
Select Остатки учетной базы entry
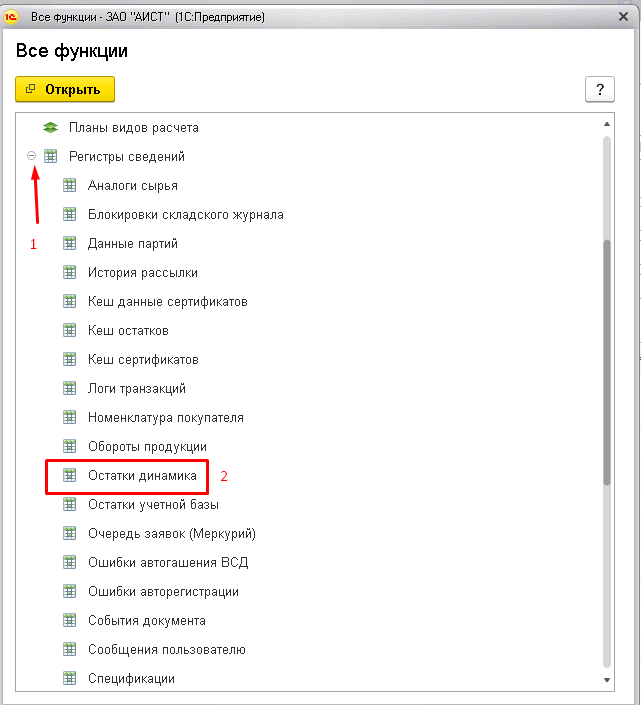pyautogui.click(x=153, y=504)
